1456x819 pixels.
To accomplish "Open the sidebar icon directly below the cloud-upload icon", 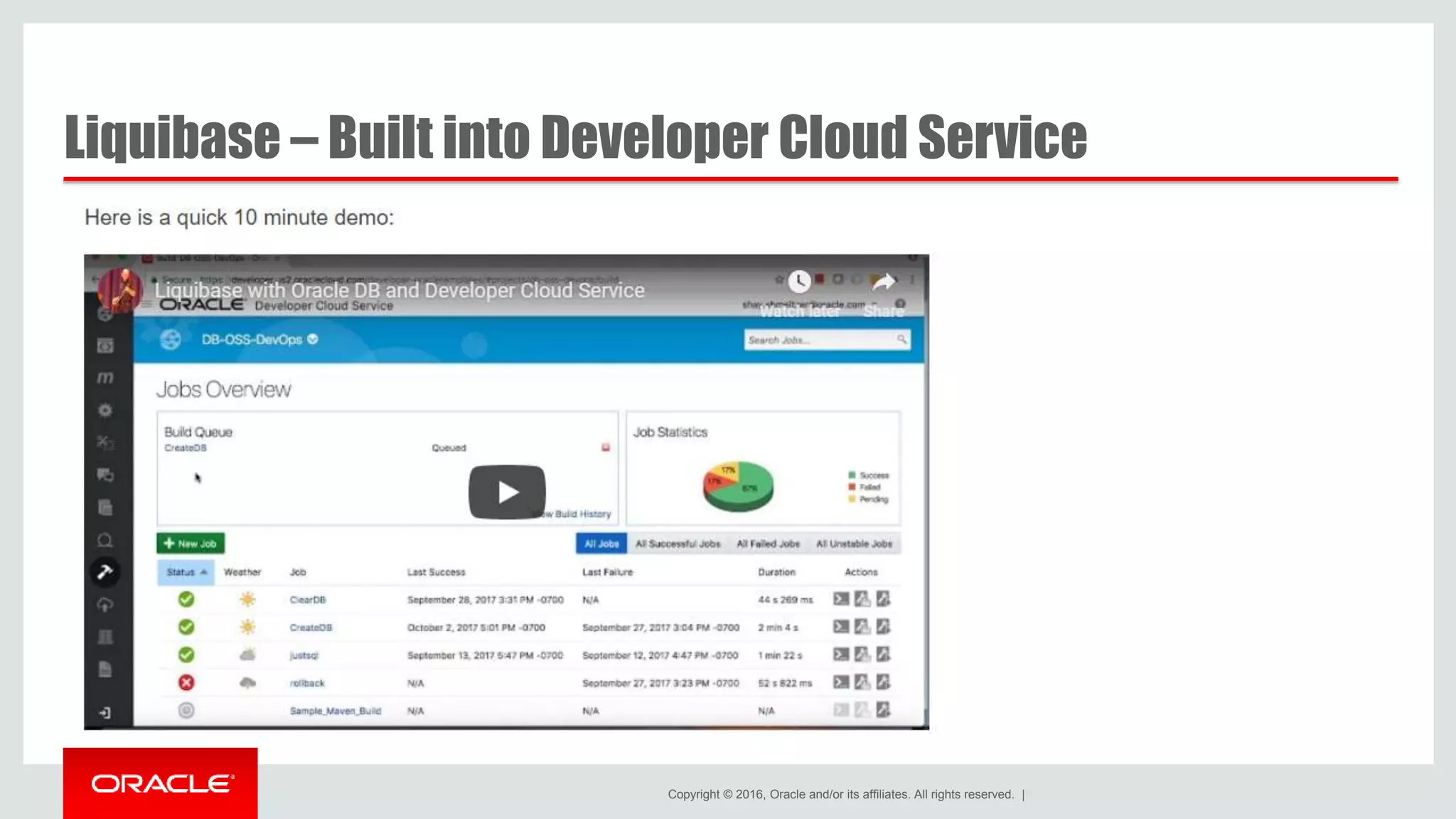I will (105, 637).
